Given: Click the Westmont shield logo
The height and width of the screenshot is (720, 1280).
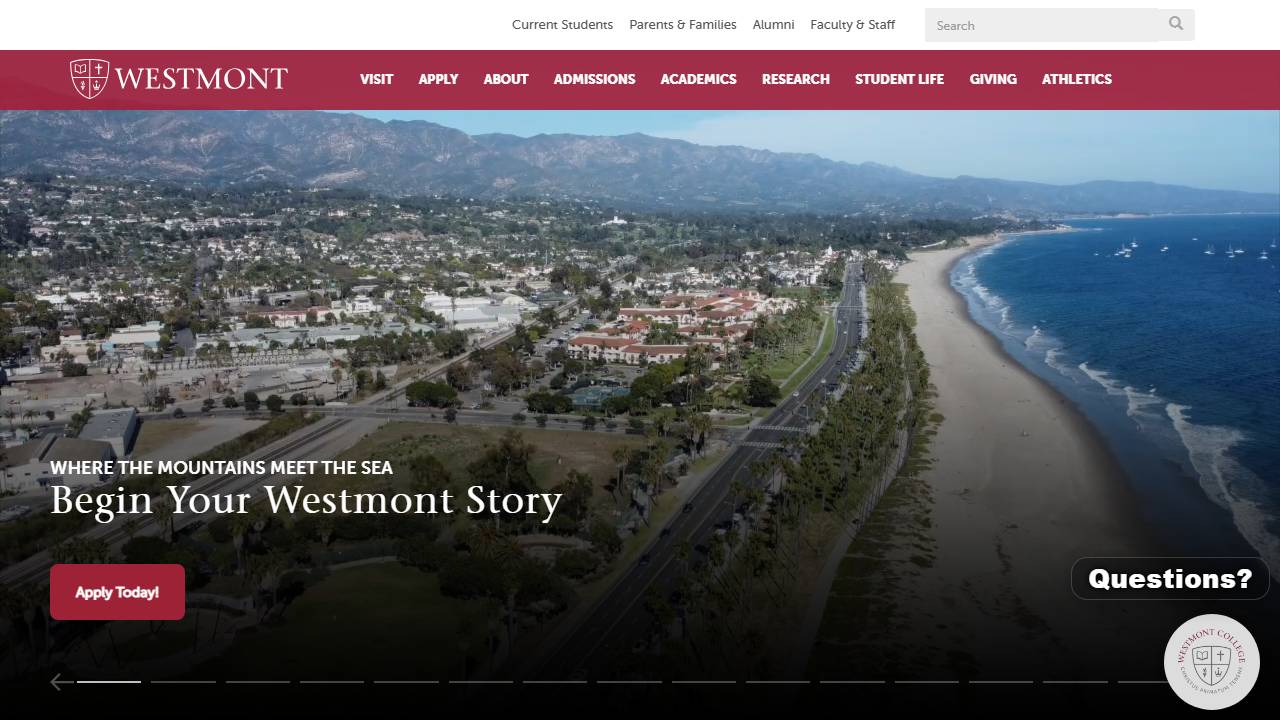Looking at the screenshot, I should [x=89, y=78].
